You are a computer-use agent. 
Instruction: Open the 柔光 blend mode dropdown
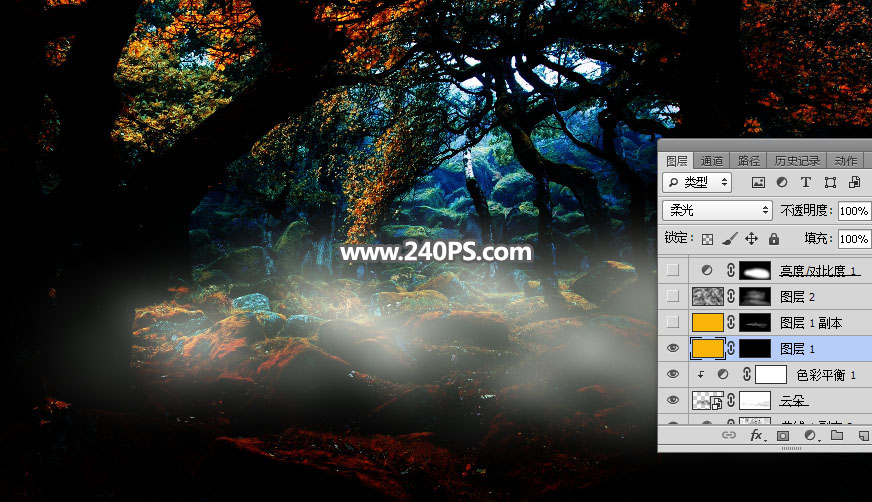pyautogui.click(x=717, y=211)
